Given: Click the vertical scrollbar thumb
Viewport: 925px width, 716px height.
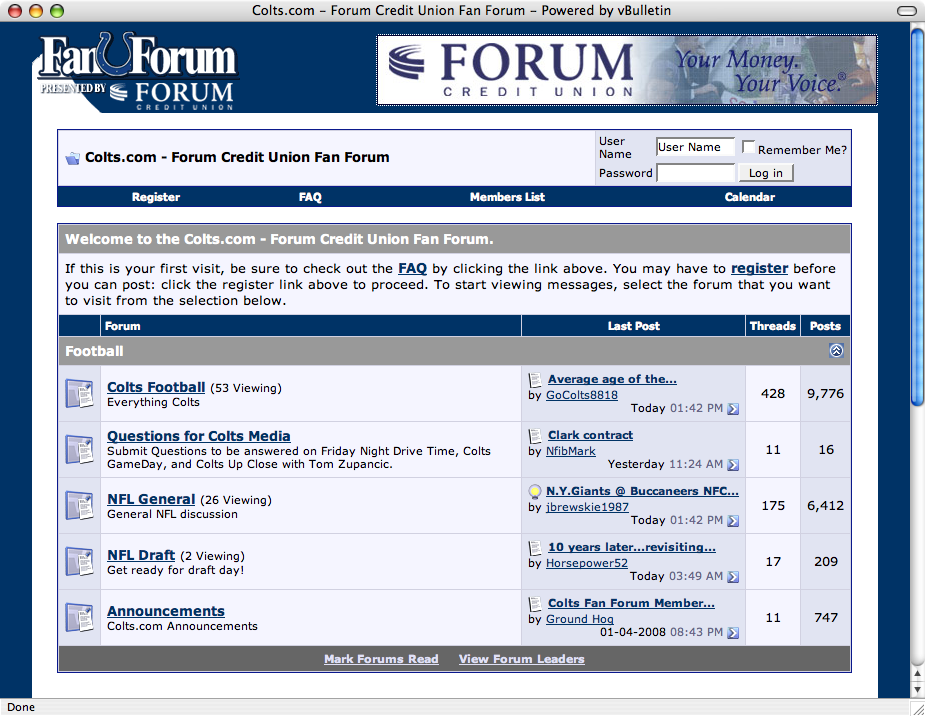Looking at the screenshot, I should (917, 218).
